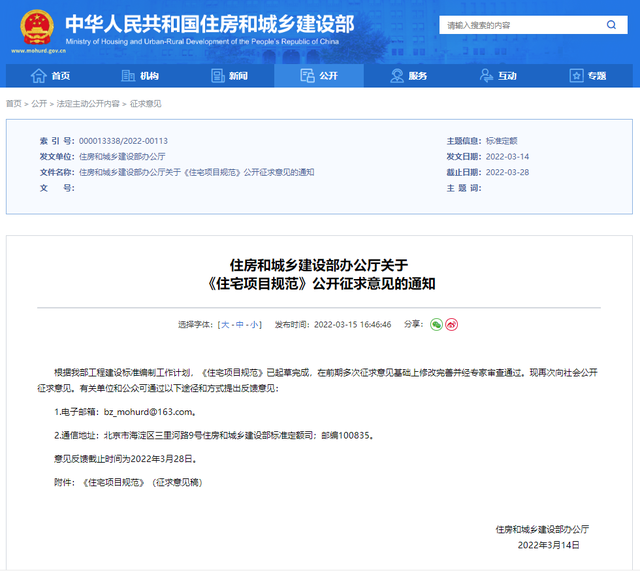Click the newspaper icon beside 新闻
Image resolution: width=640 pixels, height=579 pixels.
tap(218, 76)
